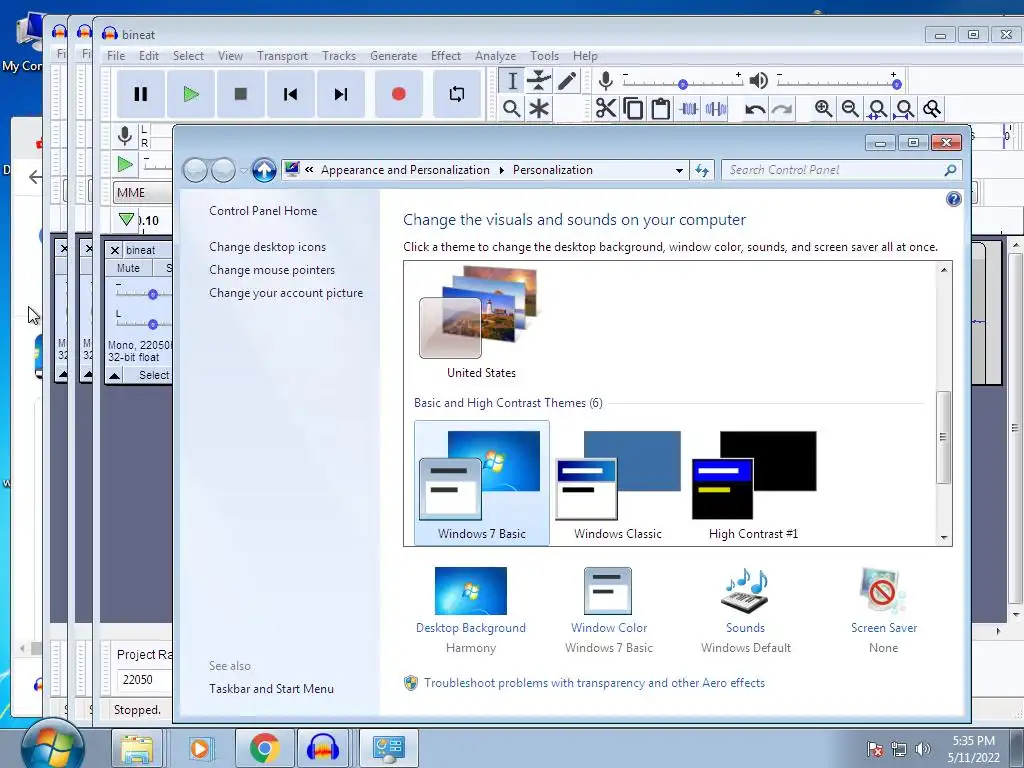Click the Project Rate 22050 field

tap(144, 680)
